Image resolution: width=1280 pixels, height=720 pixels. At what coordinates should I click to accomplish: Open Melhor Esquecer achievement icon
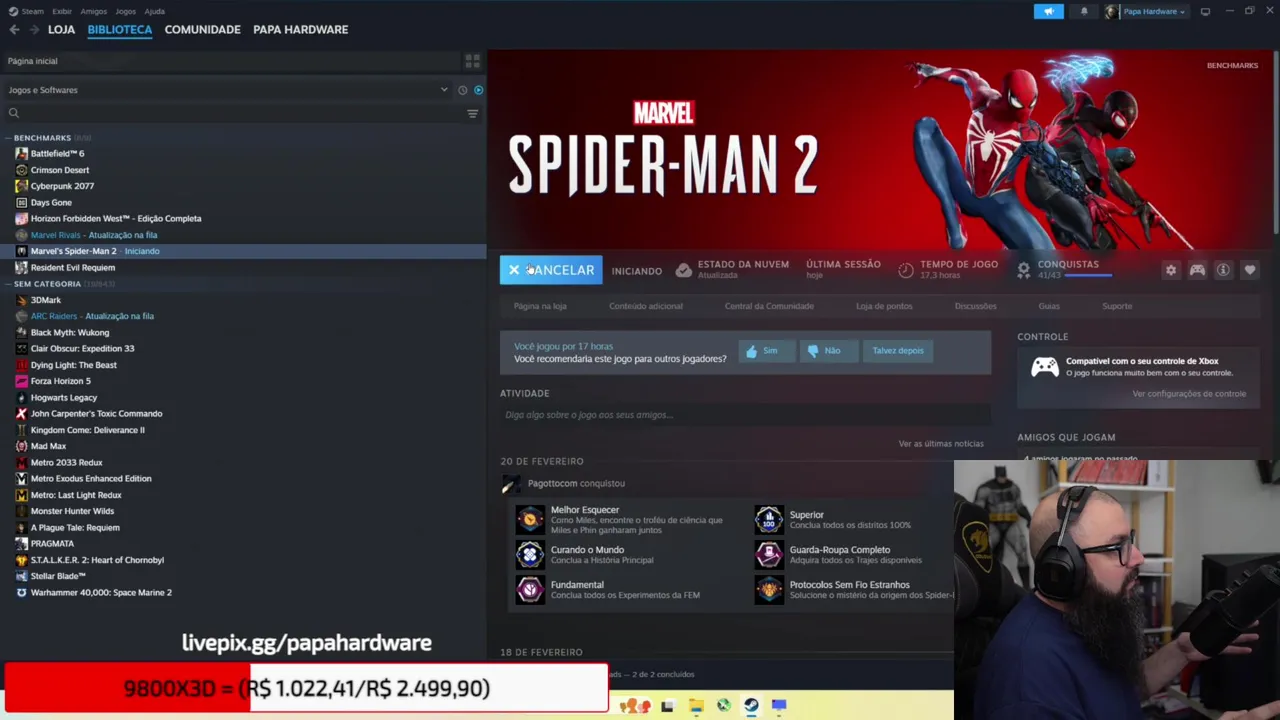click(x=530, y=519)
